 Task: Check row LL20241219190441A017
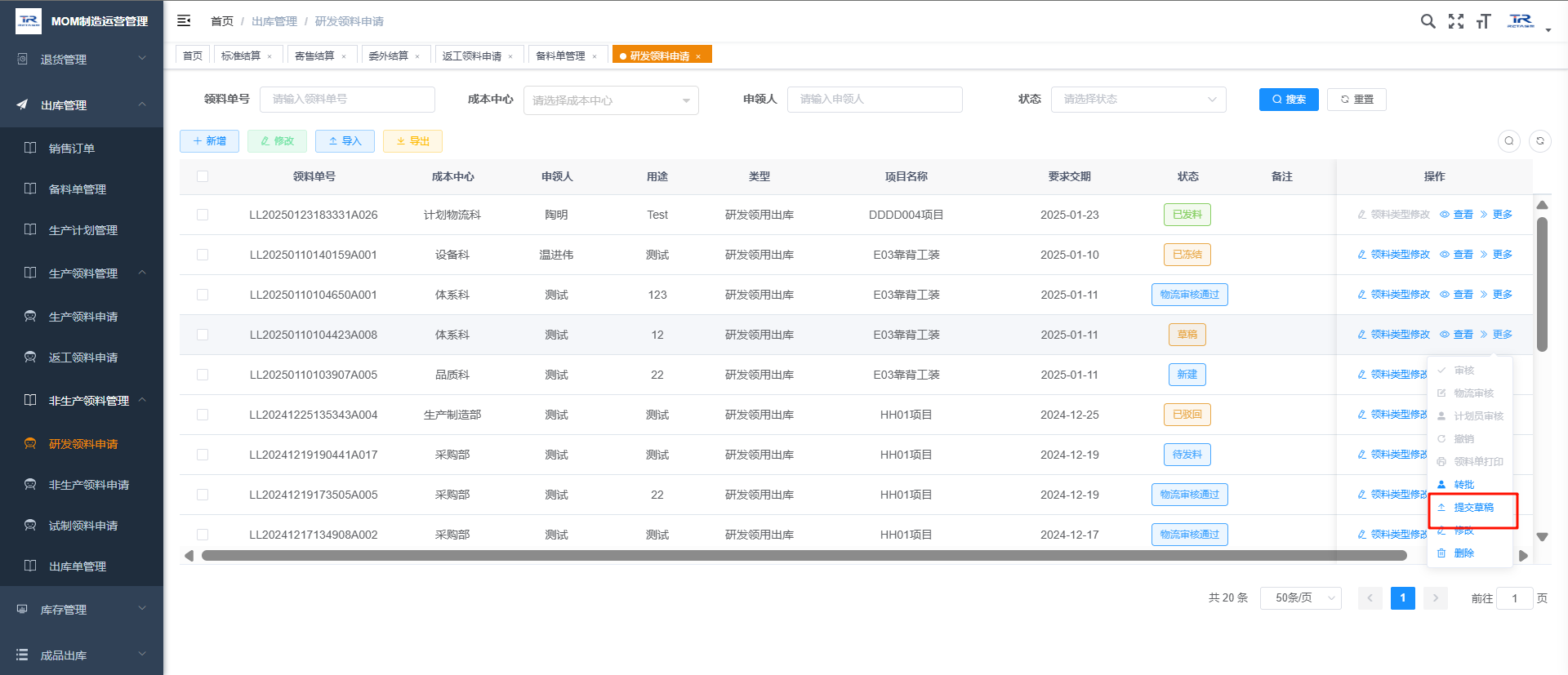[203, 455]
